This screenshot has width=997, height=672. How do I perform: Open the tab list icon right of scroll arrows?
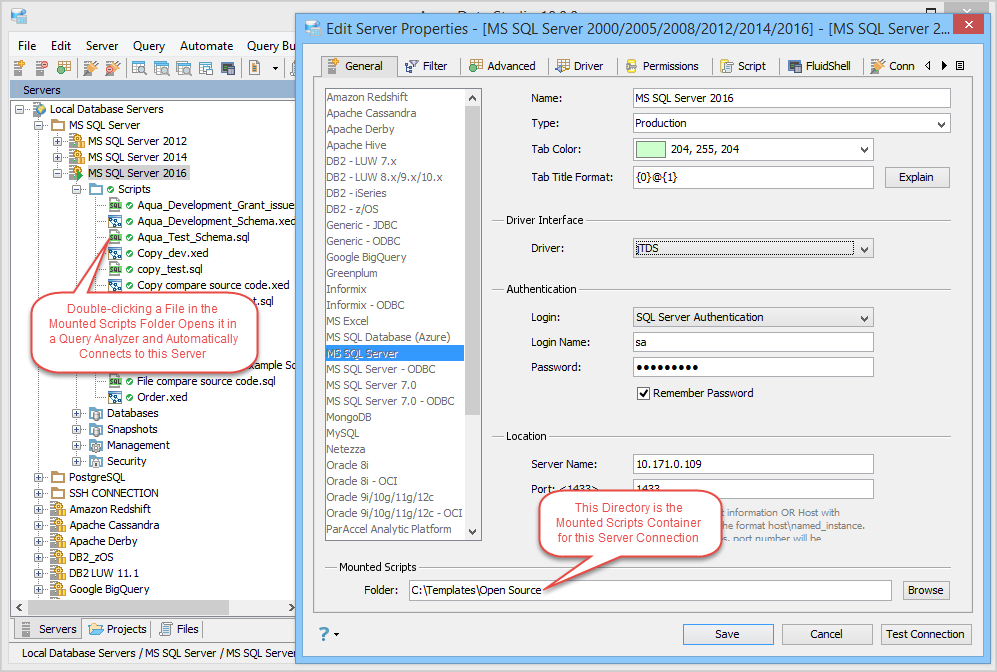tap(960, 65)
